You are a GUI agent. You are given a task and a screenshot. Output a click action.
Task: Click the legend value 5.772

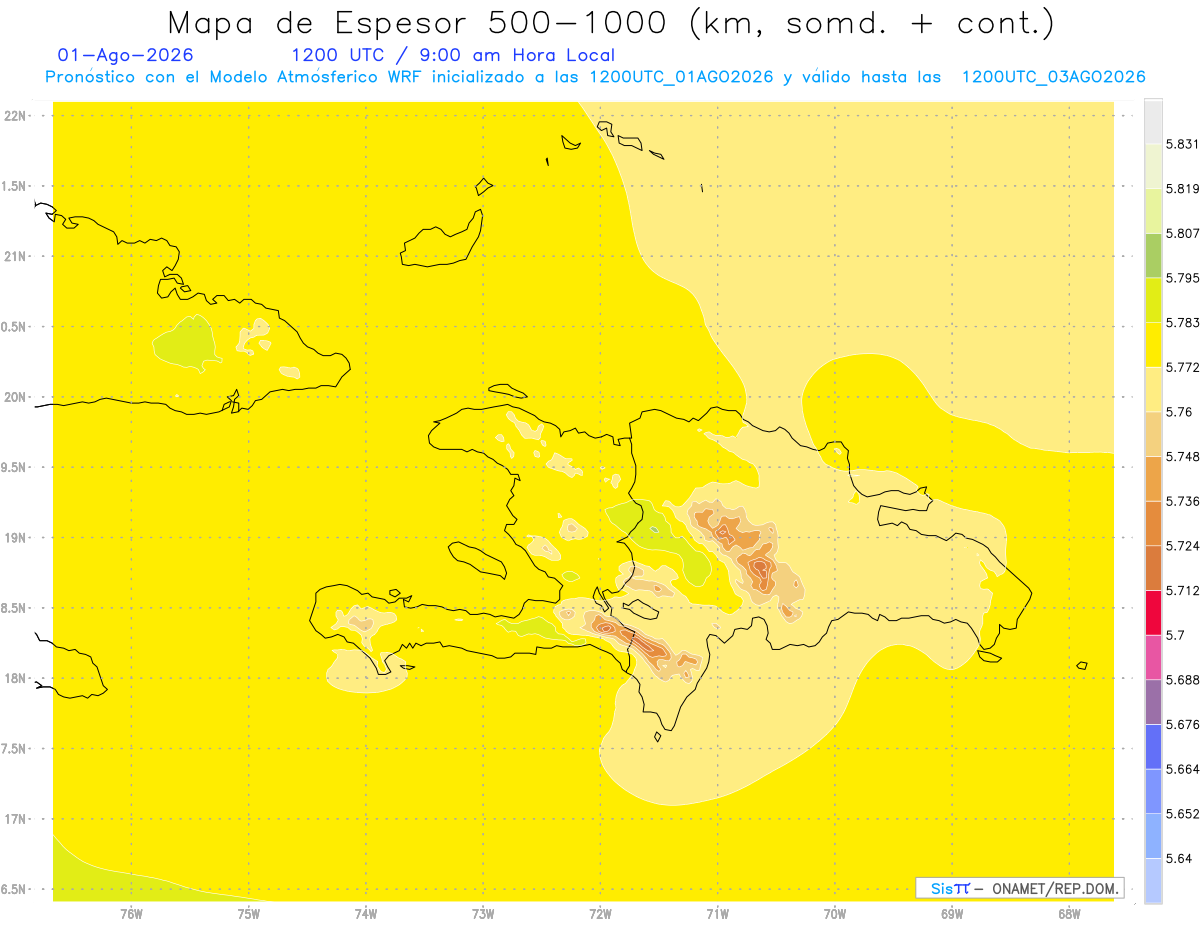(x=1183, y=367)
